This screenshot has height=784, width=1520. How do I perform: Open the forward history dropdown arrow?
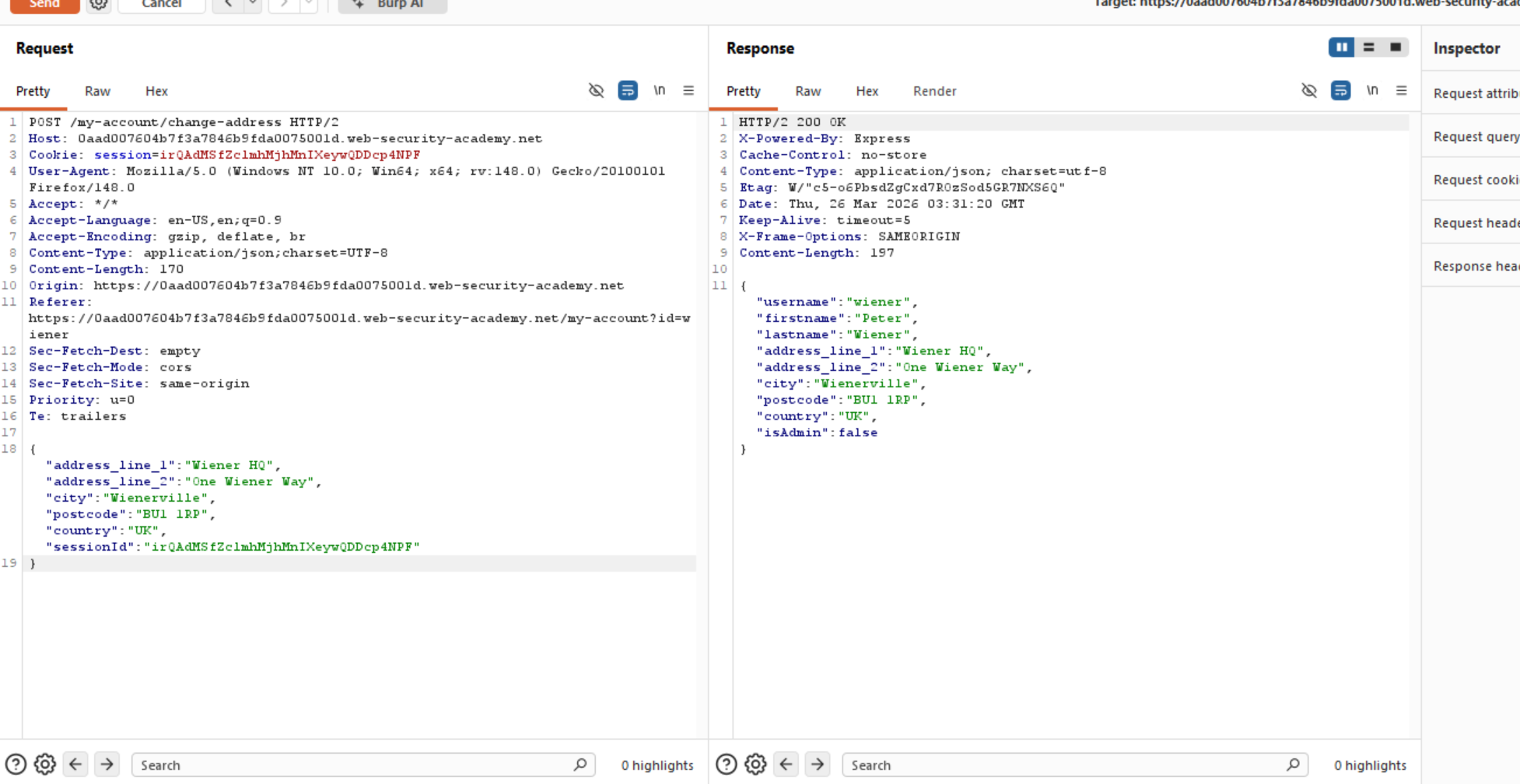pos(309,4)
